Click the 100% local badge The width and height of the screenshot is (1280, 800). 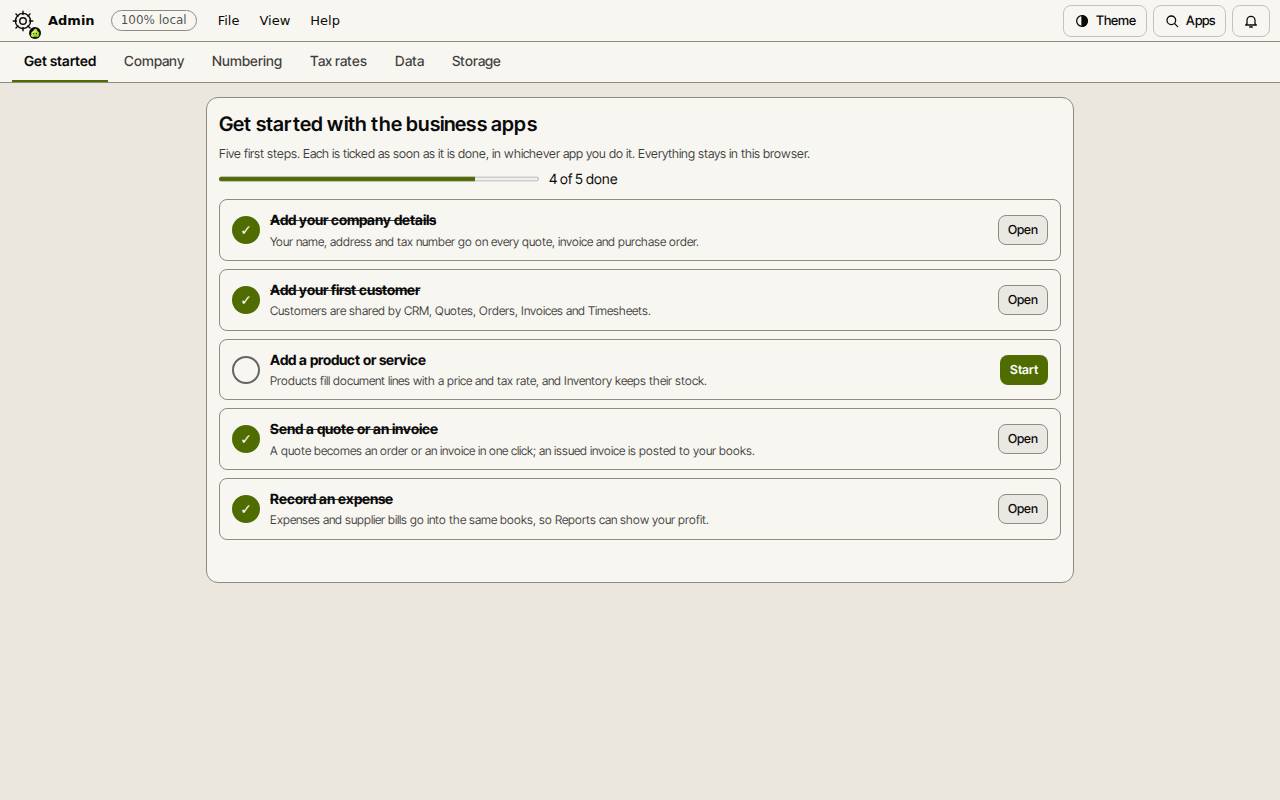pyautogui.click(x=154, y=20)
